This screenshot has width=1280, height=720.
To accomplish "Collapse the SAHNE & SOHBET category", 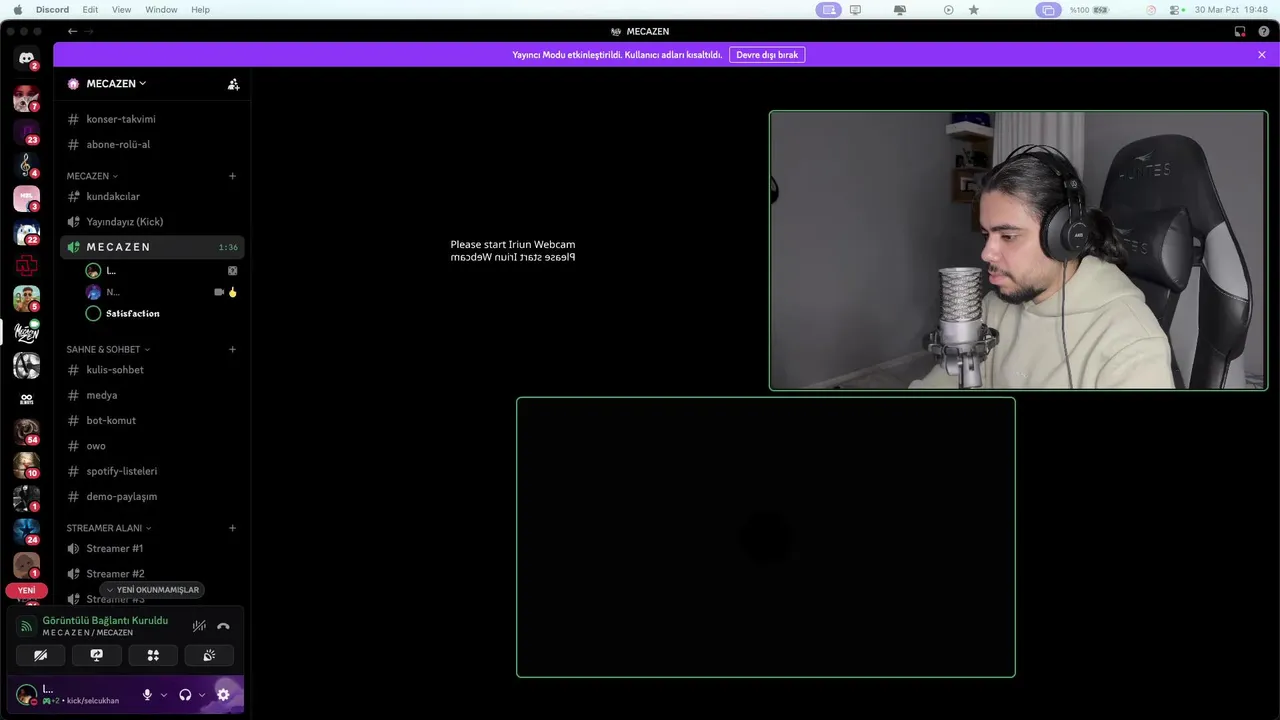I will tap(108, 350).
